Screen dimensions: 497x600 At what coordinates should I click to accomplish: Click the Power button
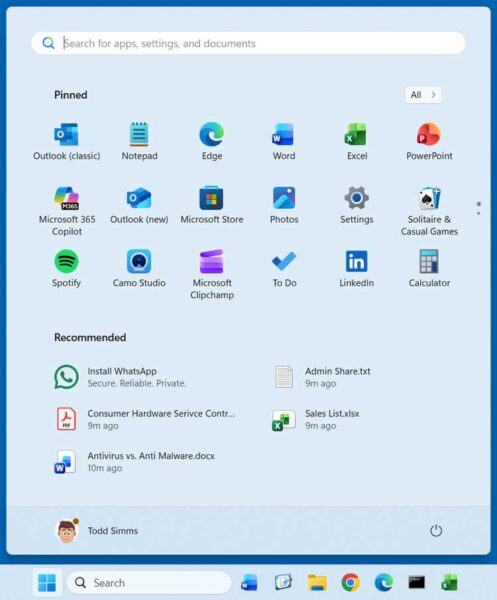tap(436, 531)
